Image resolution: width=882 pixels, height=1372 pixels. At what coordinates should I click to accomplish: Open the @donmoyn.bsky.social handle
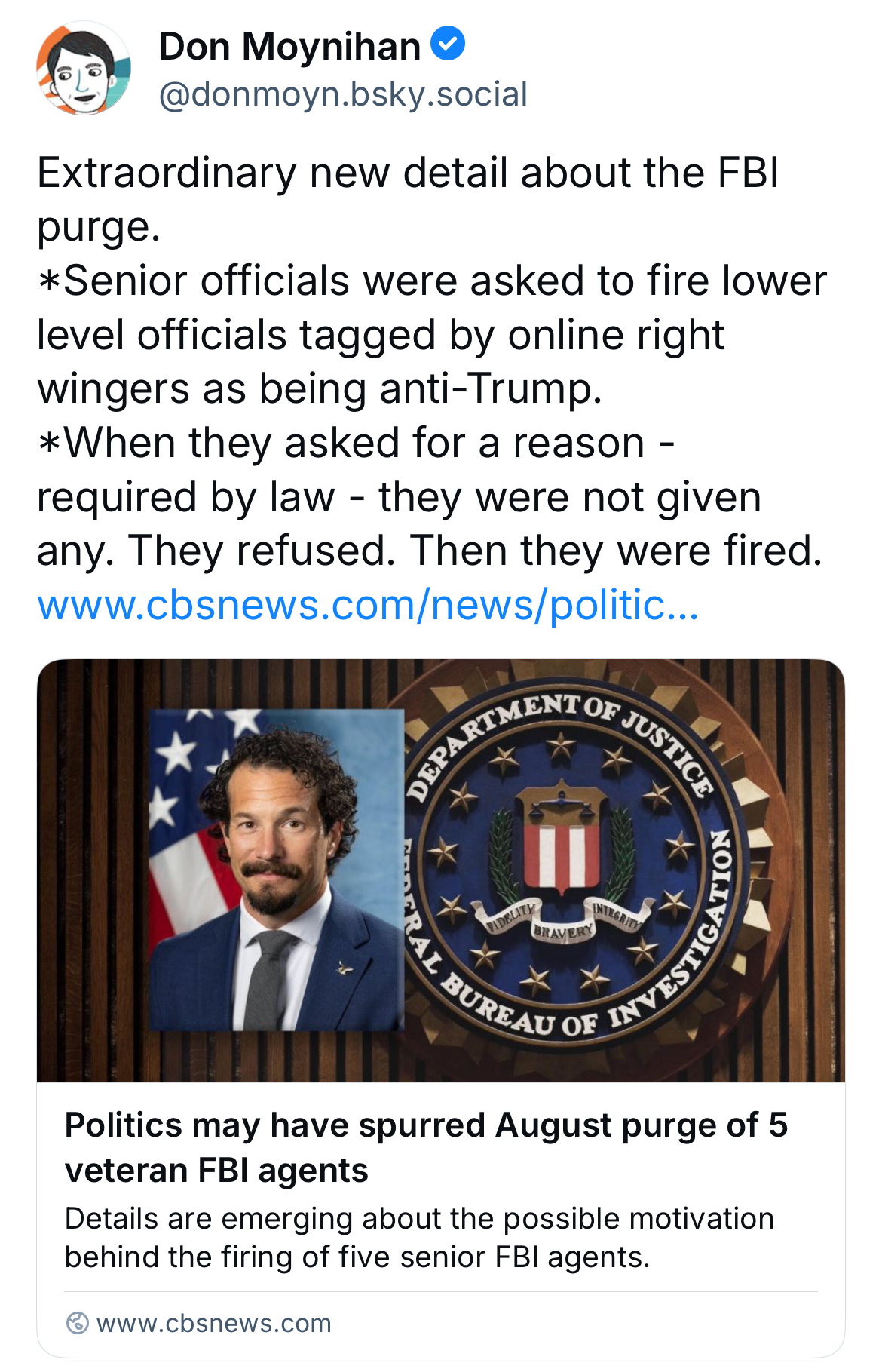pos(343,95)
